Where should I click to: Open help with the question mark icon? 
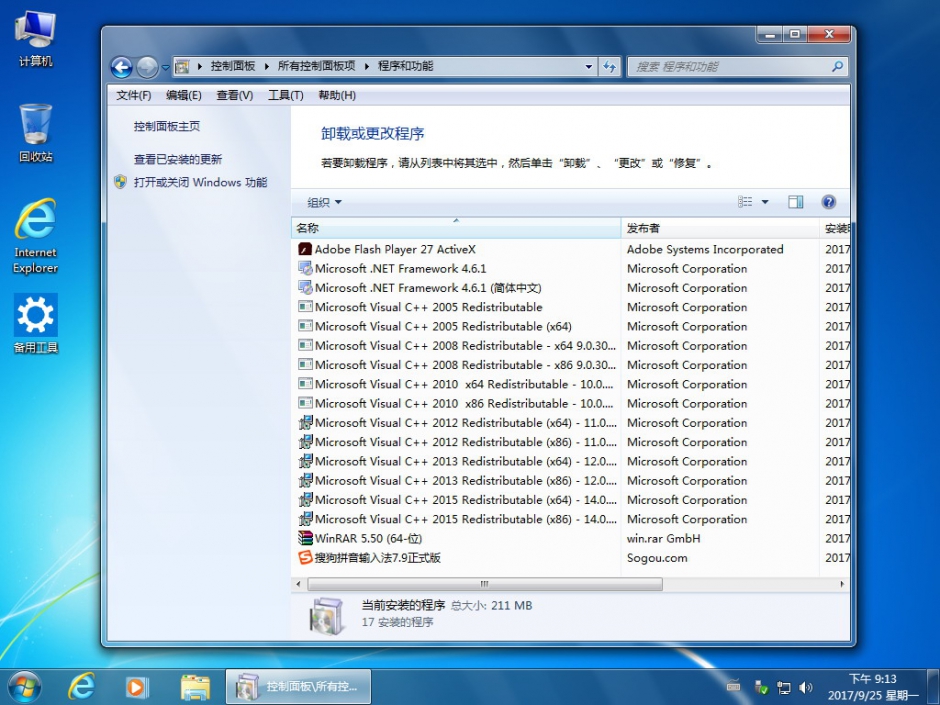[828, 202]
